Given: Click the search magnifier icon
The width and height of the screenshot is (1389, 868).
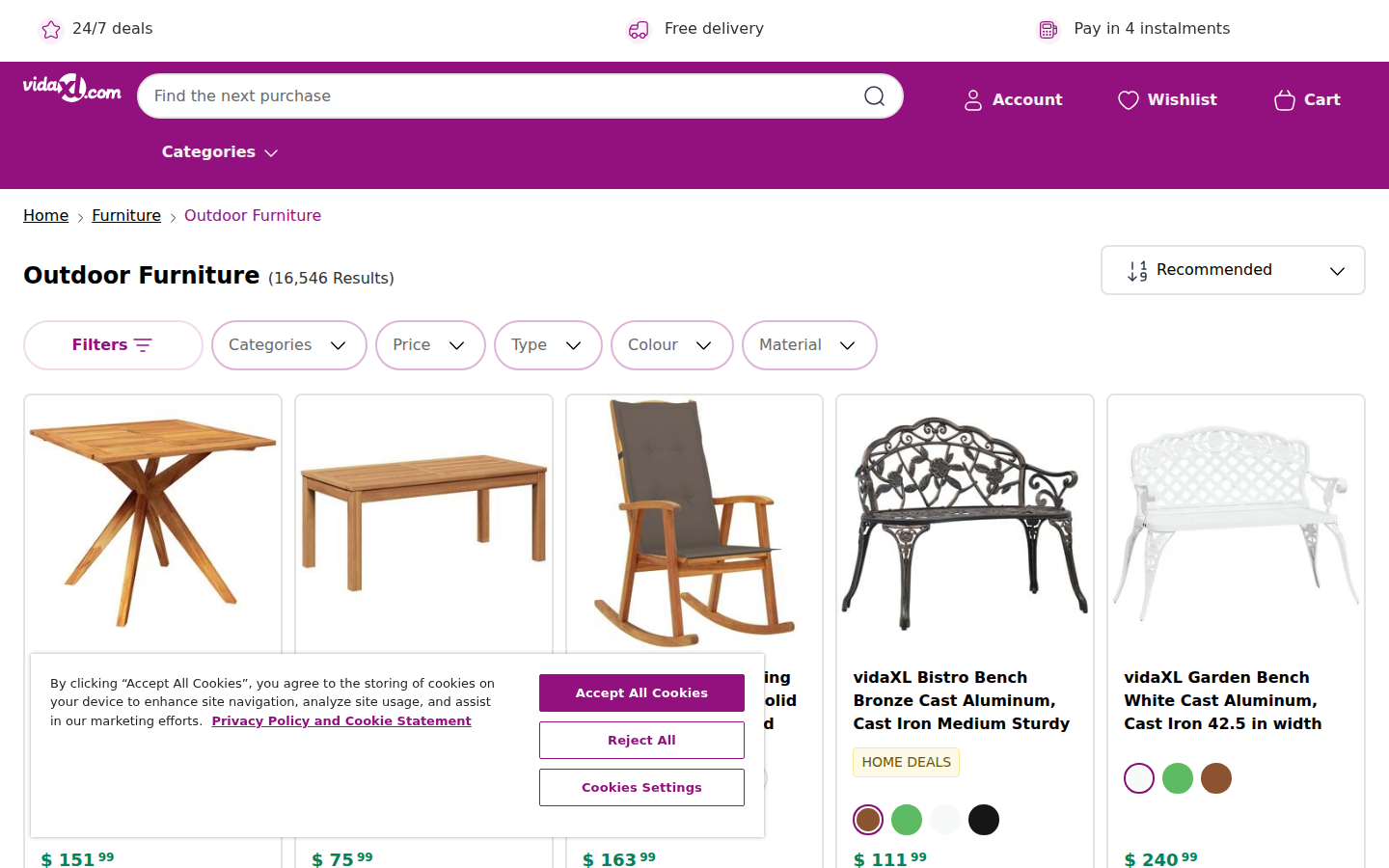Looking at the screenshot, I should [x=874, y=96].
